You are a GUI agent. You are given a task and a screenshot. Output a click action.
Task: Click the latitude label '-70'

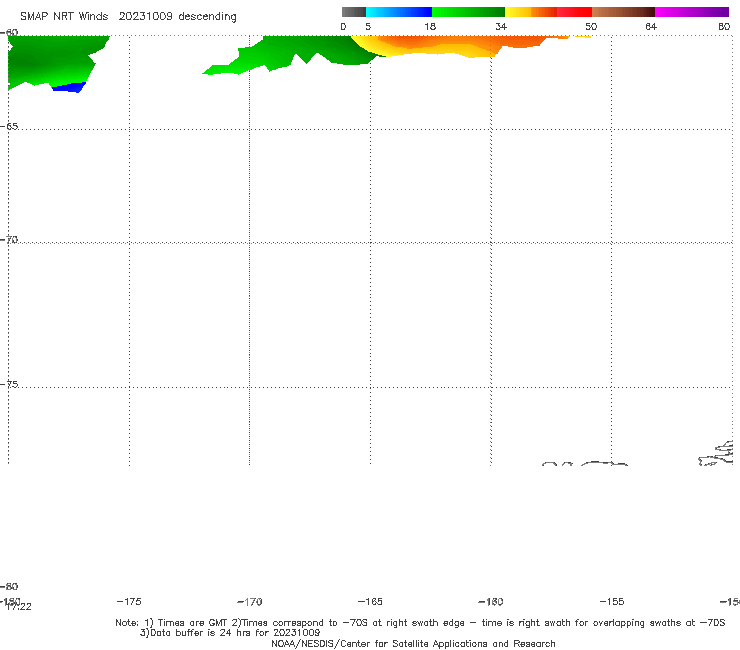9,239
